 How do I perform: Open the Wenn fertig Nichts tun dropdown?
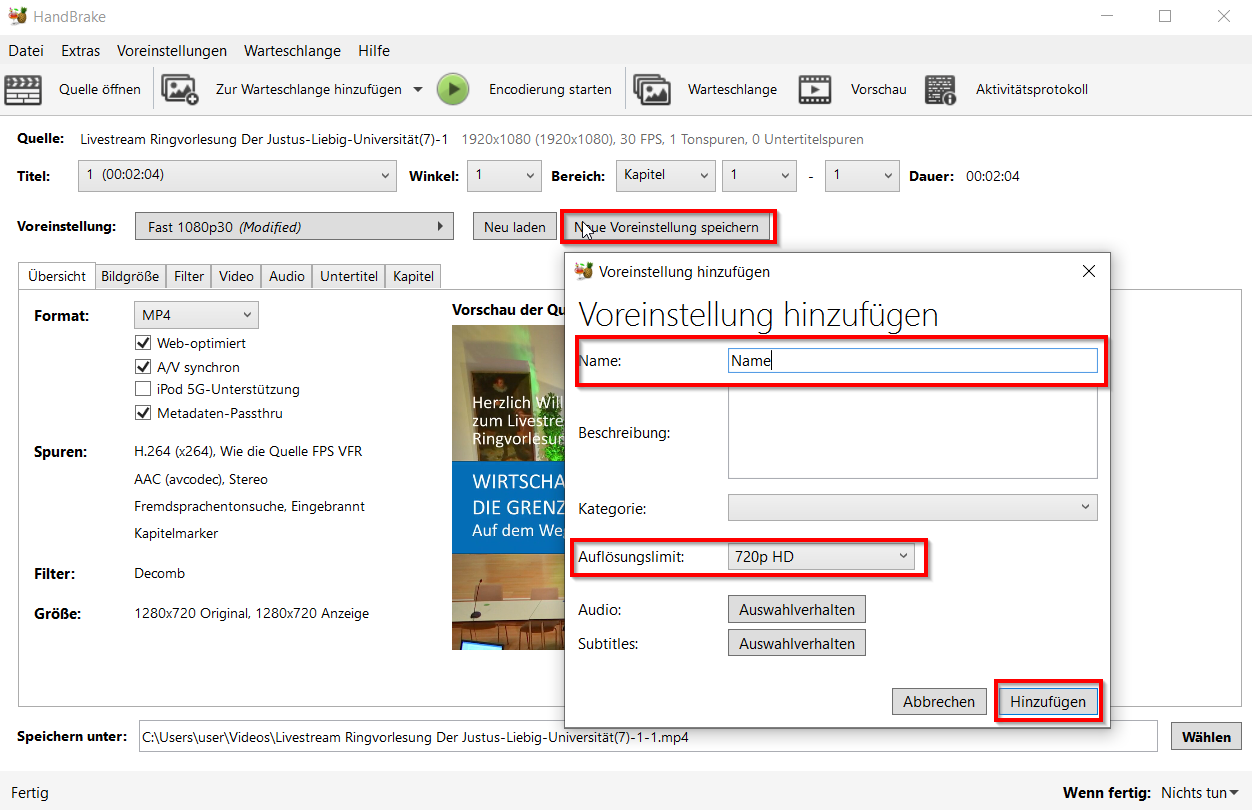[1198, 793]
